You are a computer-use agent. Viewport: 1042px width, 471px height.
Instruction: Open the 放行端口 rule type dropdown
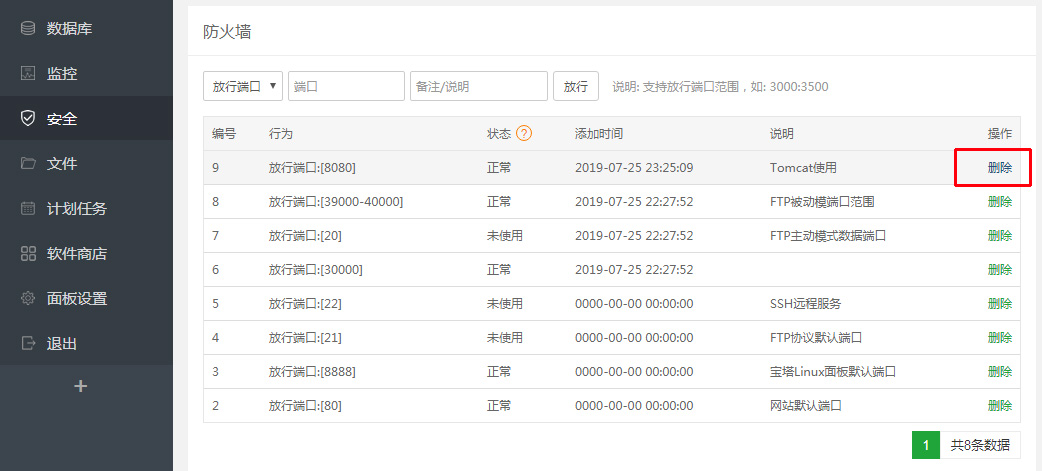[243, 86]
